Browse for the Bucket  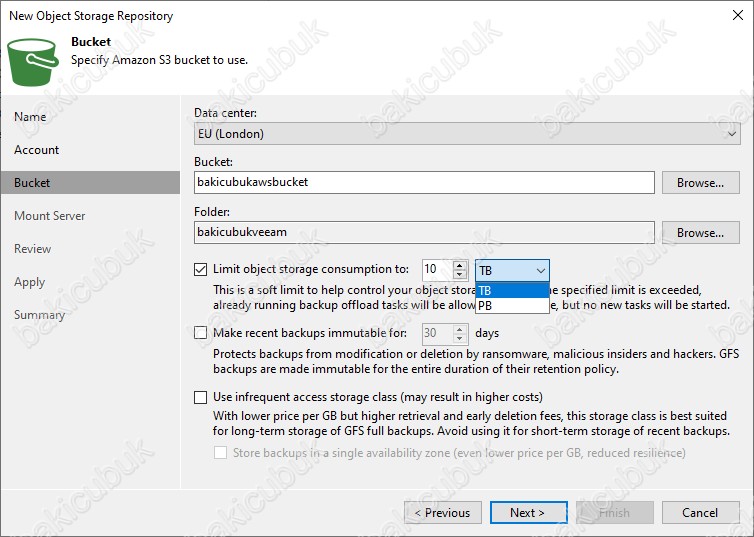click(701, 183)
